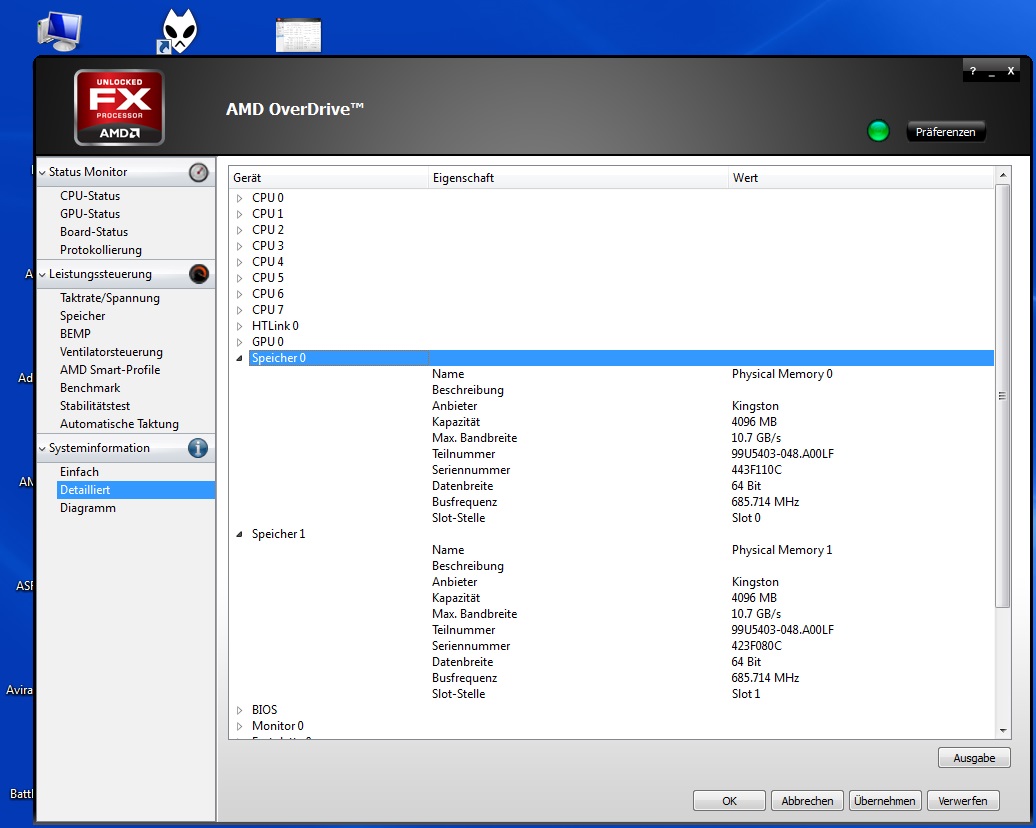
Task: Open Protokollierung page
Action: pyautogui.click(x=100, y=250)
